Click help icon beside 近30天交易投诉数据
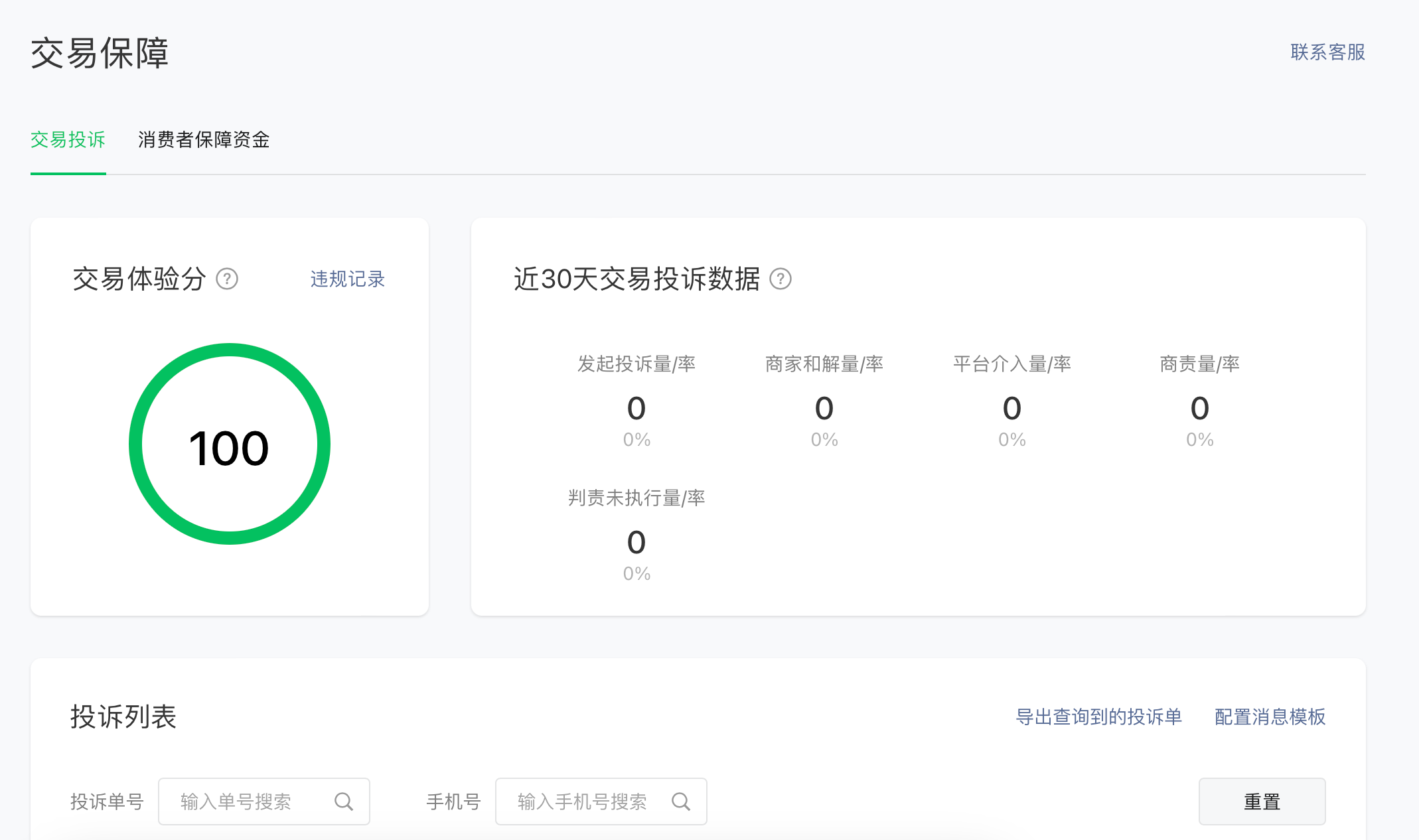This screenshot has height=840, width=1419. [x=781, y=279]
